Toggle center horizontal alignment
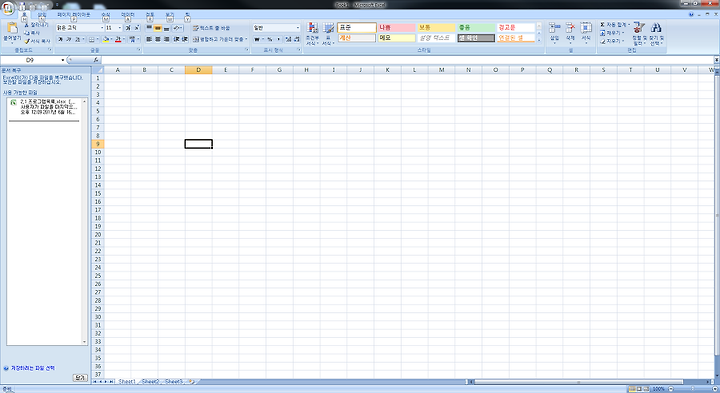 point(158,39)
